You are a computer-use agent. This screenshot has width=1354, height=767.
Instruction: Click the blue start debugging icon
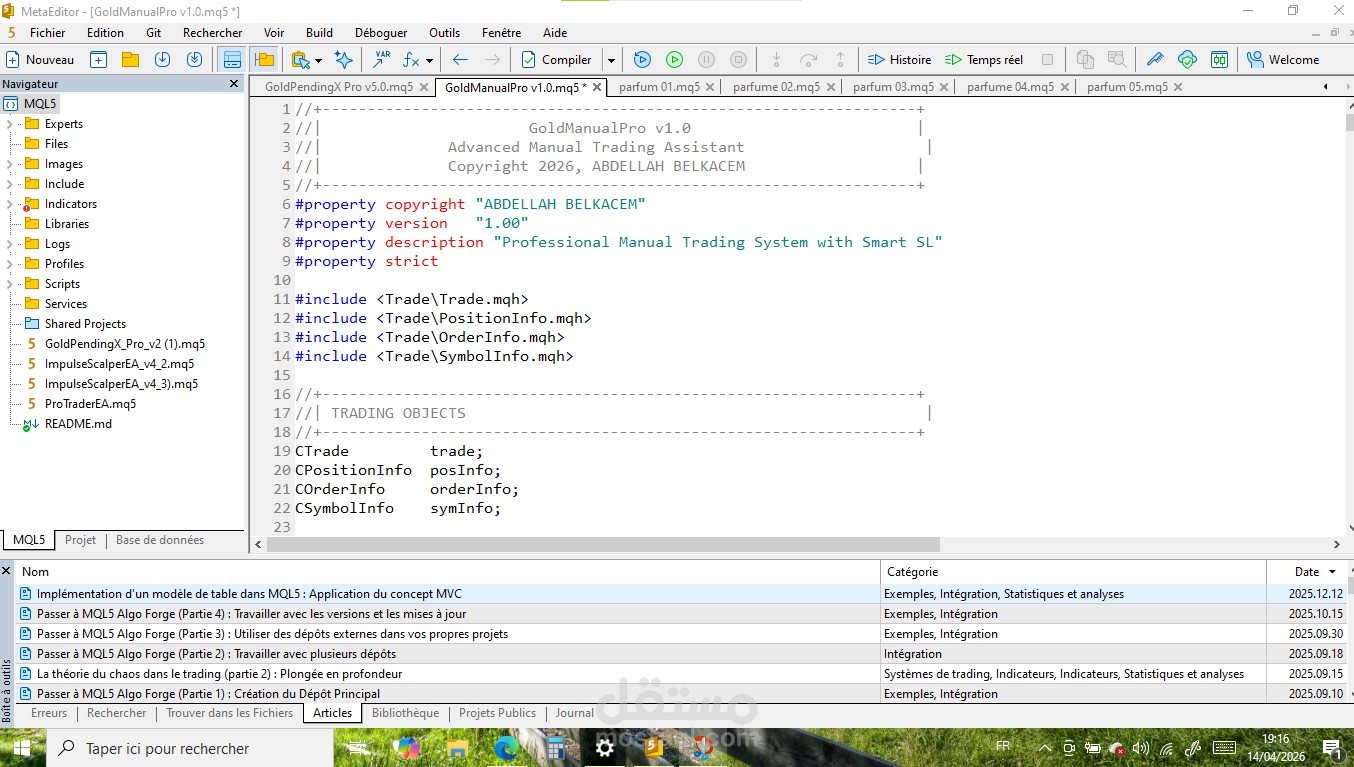[642, 60]
